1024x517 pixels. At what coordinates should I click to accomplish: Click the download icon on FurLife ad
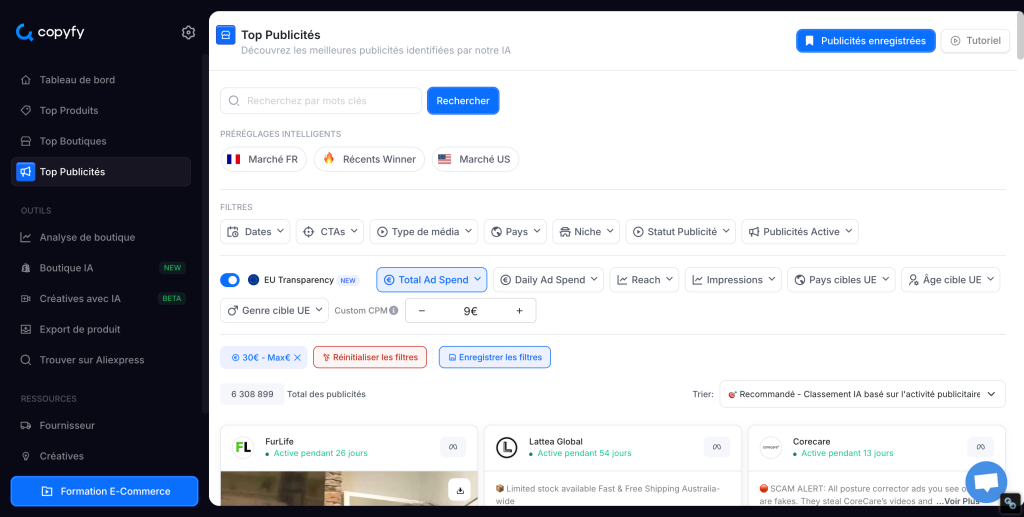point(459,489)
